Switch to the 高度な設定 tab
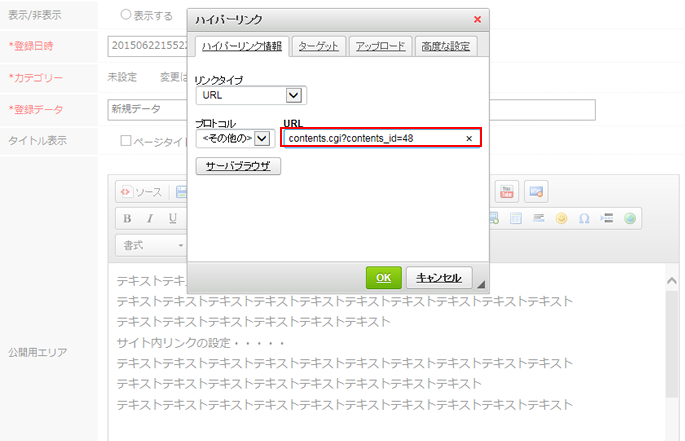 [446, 46]
